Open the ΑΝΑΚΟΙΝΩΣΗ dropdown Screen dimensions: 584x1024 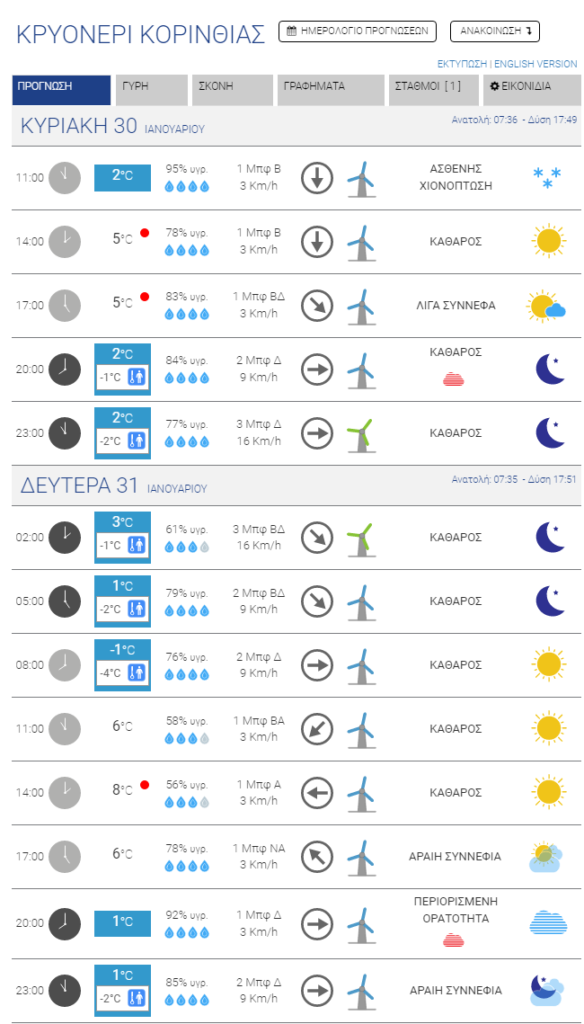[x=495, y=31]
